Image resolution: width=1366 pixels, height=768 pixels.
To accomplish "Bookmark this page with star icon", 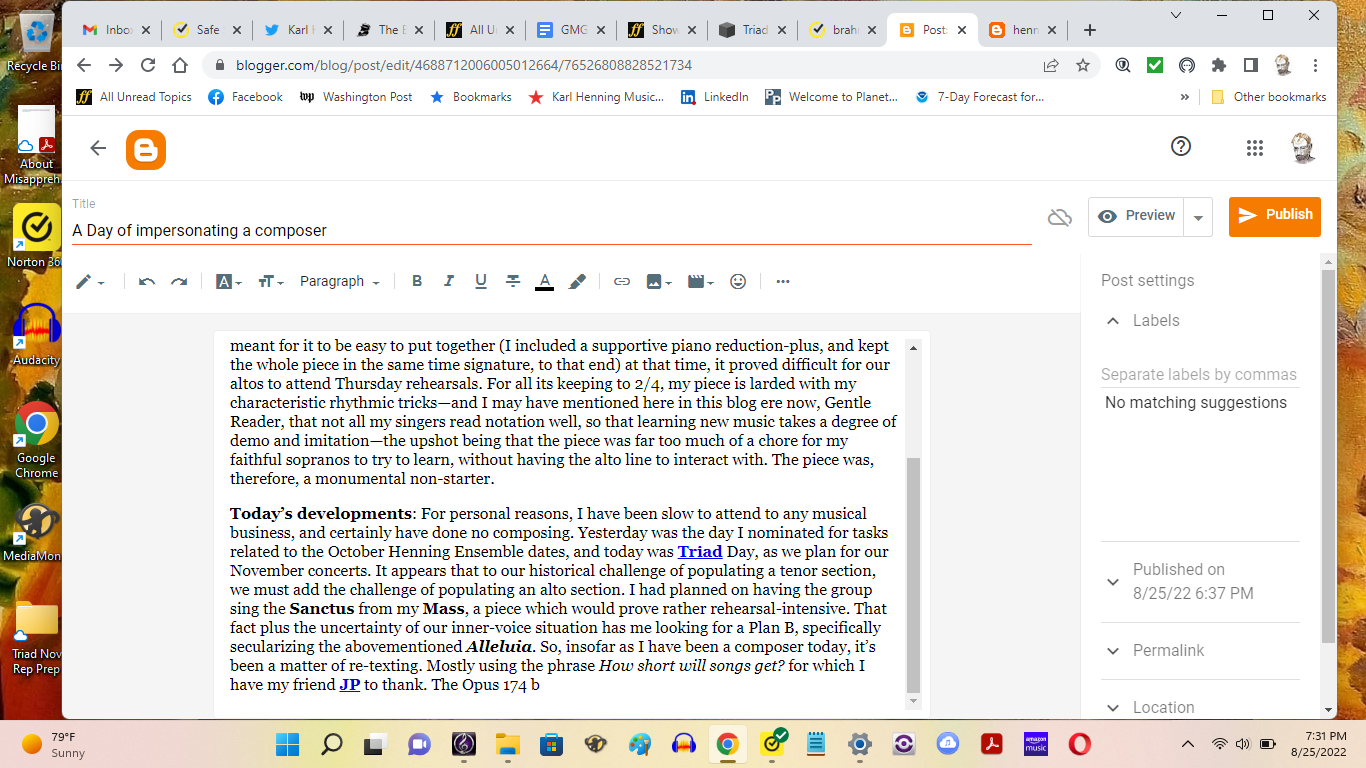I will point(1083,65).
